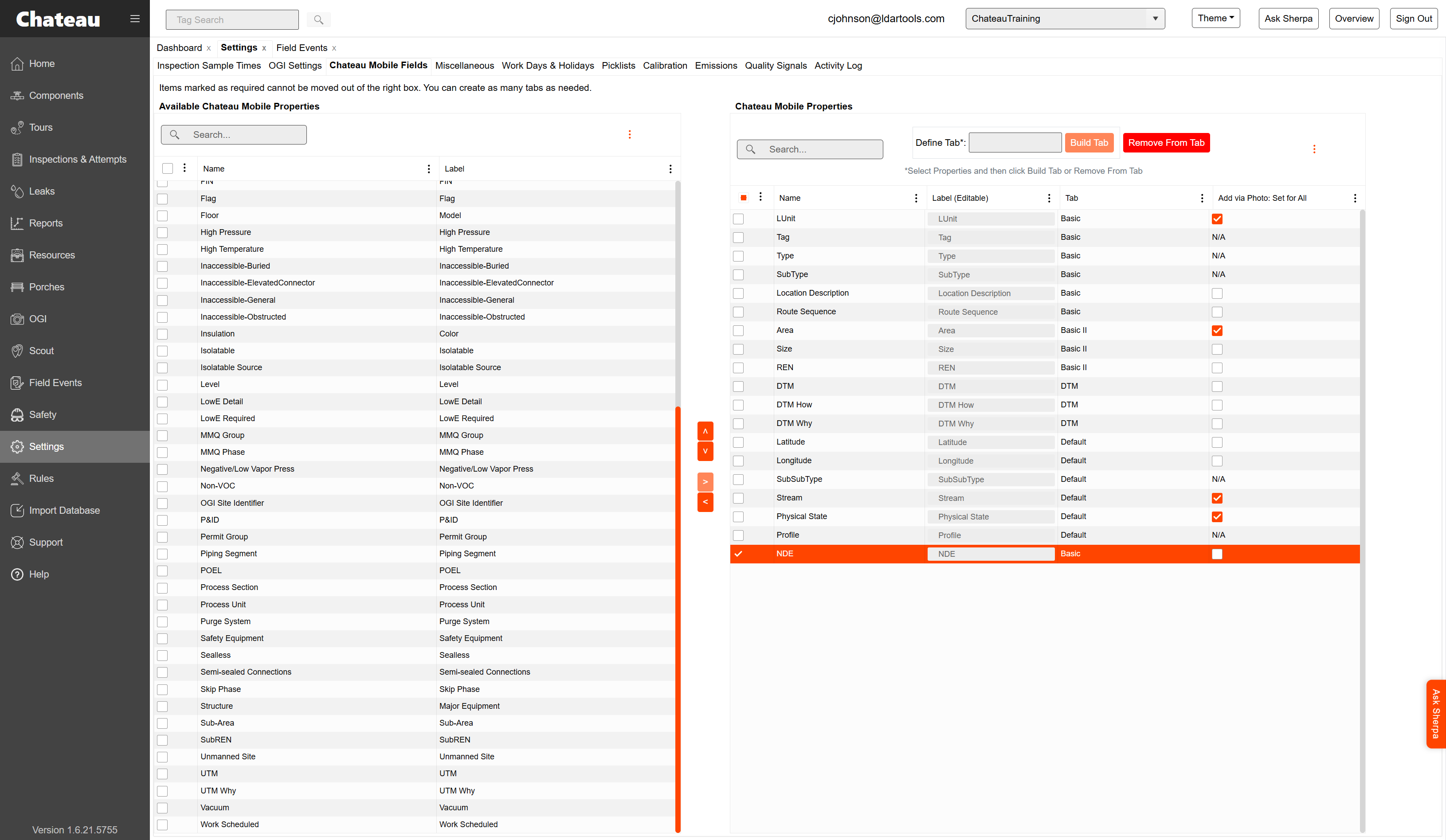Open Scout in the sidebar
The width and height of the screenshot is (1446, 840).
click(74, 351)
